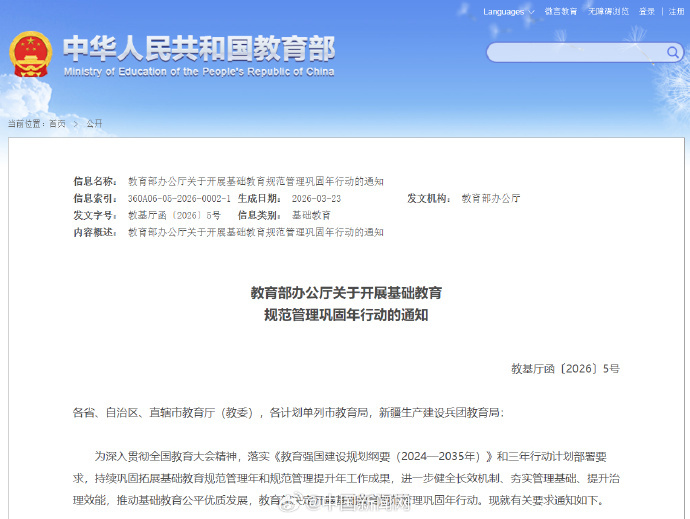Click the national emblem logo
Viewport: 690px width, 519px height.
click(30, 55)
